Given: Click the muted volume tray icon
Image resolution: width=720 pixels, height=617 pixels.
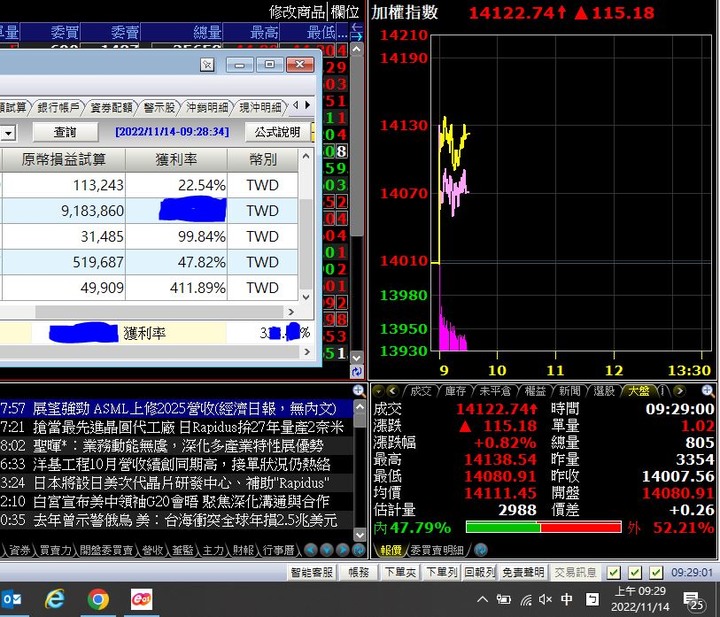Looking at the screenshot, I should 546,599.
